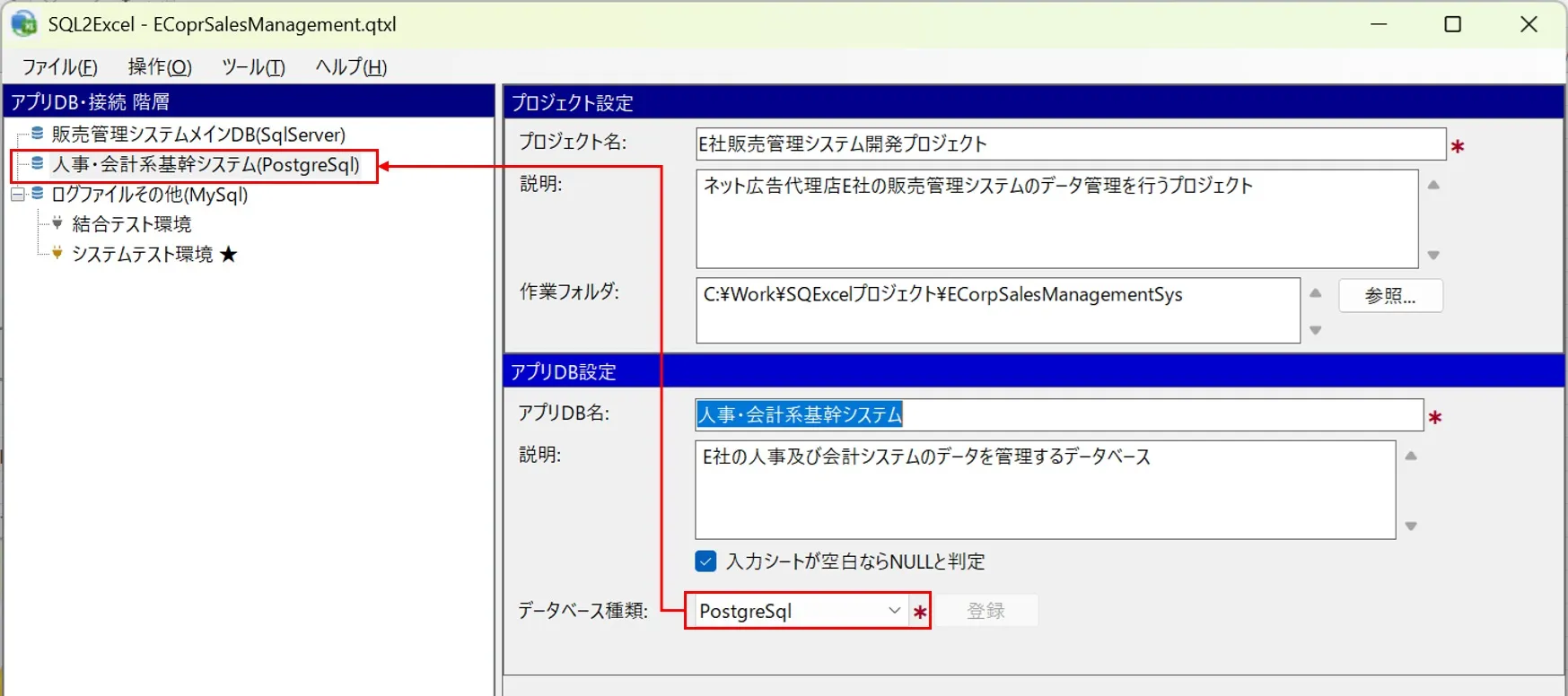Select the 結合テスト環境 connection
The width and height of the screenshot is (1568, 696).
point(132,224)
